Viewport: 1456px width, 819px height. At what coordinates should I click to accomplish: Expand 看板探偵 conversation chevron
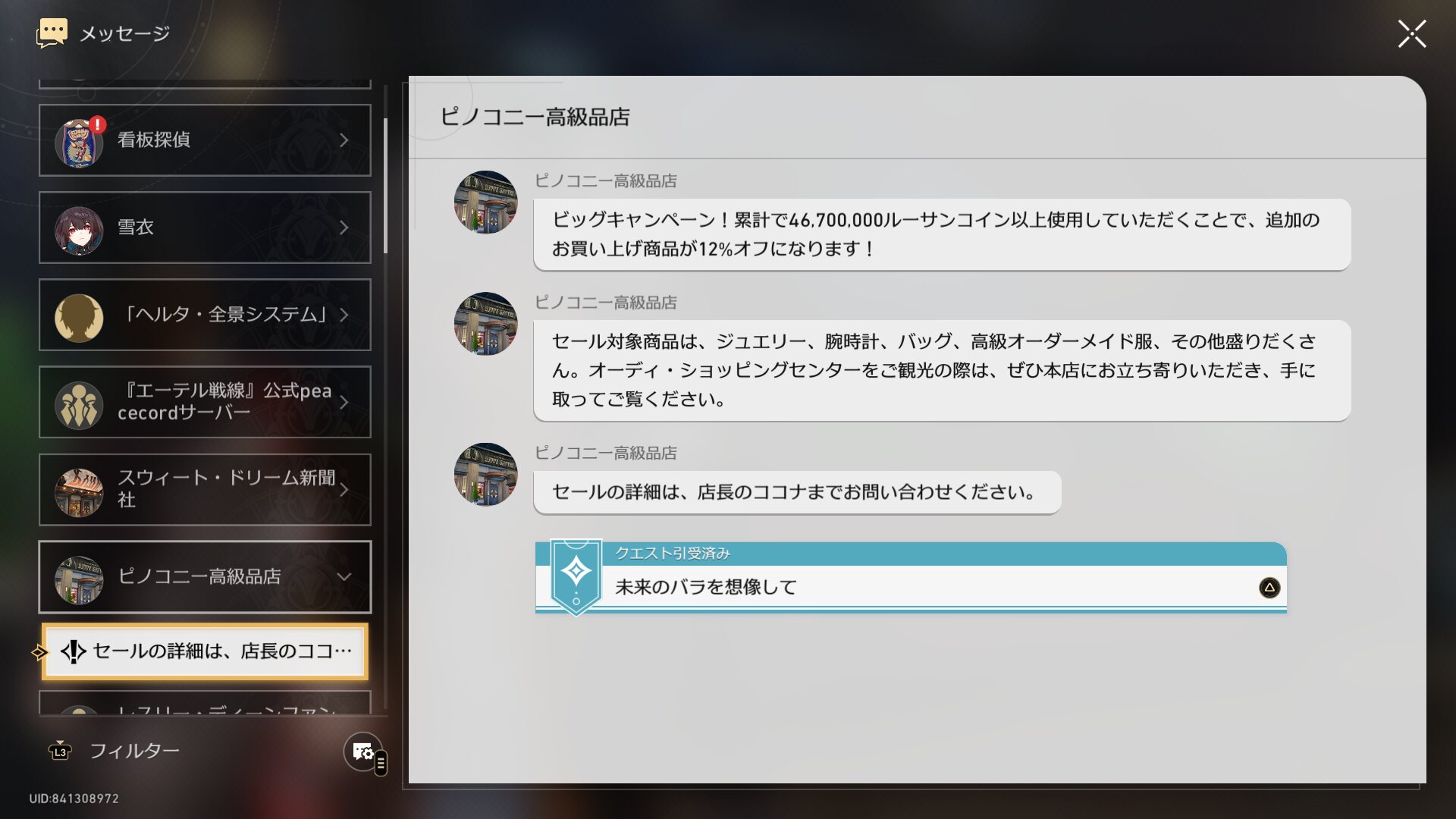344,140
